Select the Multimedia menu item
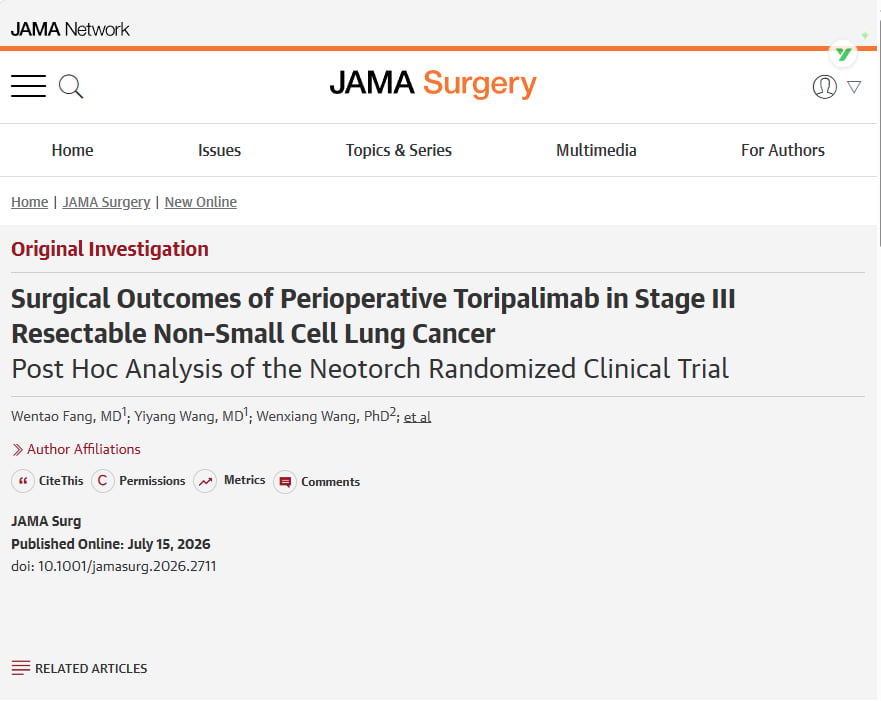 pyautogui.click(x=596, y=151)
